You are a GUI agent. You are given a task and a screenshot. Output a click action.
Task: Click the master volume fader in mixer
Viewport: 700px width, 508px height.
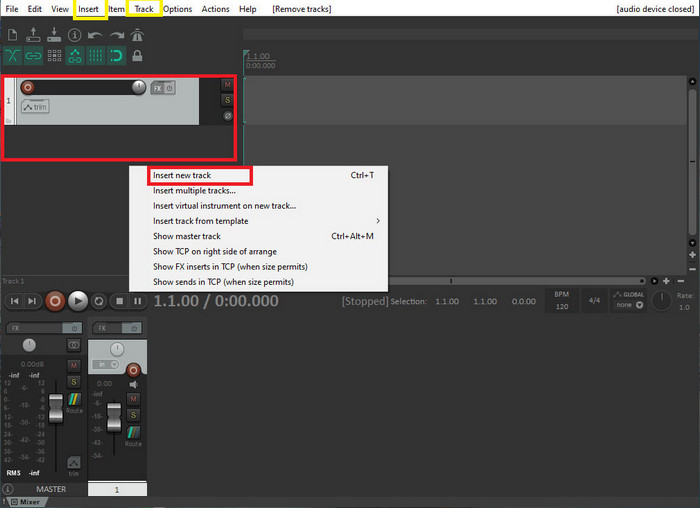(x=56, y=410)
